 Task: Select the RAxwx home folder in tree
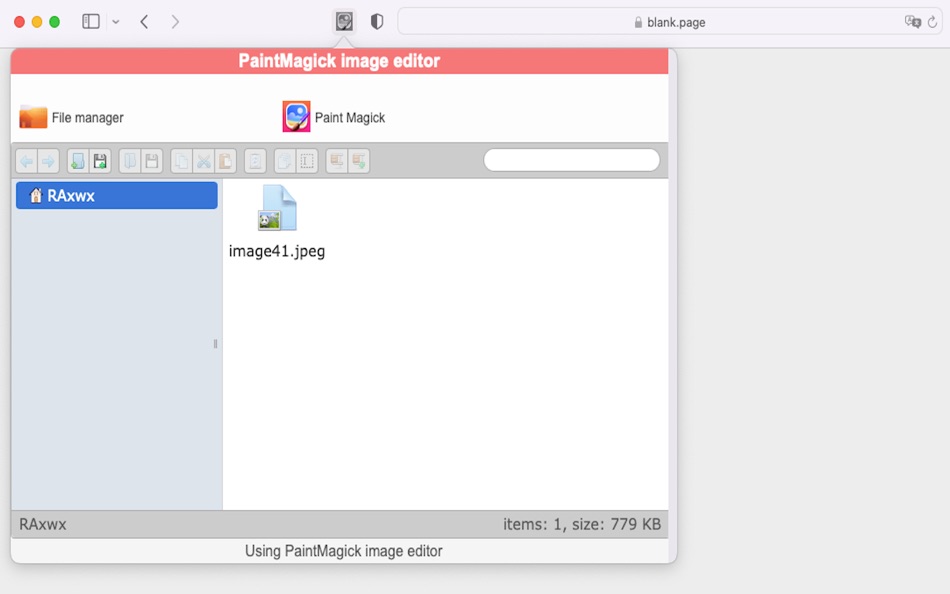tap(116, 195)
